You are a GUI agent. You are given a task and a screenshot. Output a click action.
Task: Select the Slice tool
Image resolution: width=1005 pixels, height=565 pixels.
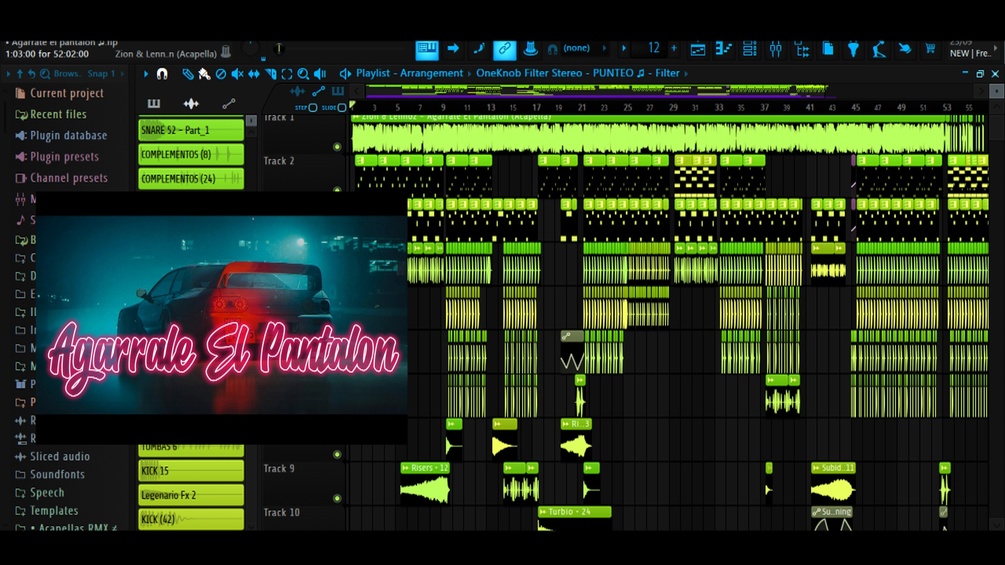(270, 74)
